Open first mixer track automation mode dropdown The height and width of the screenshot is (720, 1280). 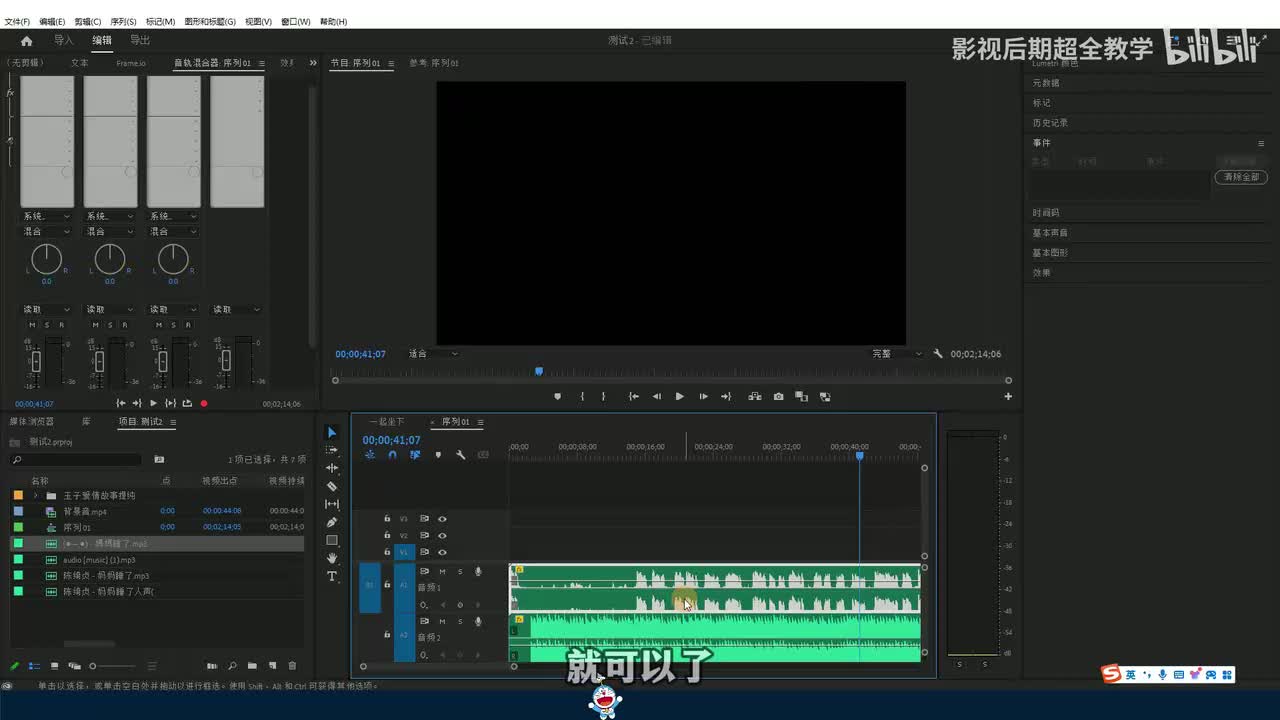[x=47, y=310]
